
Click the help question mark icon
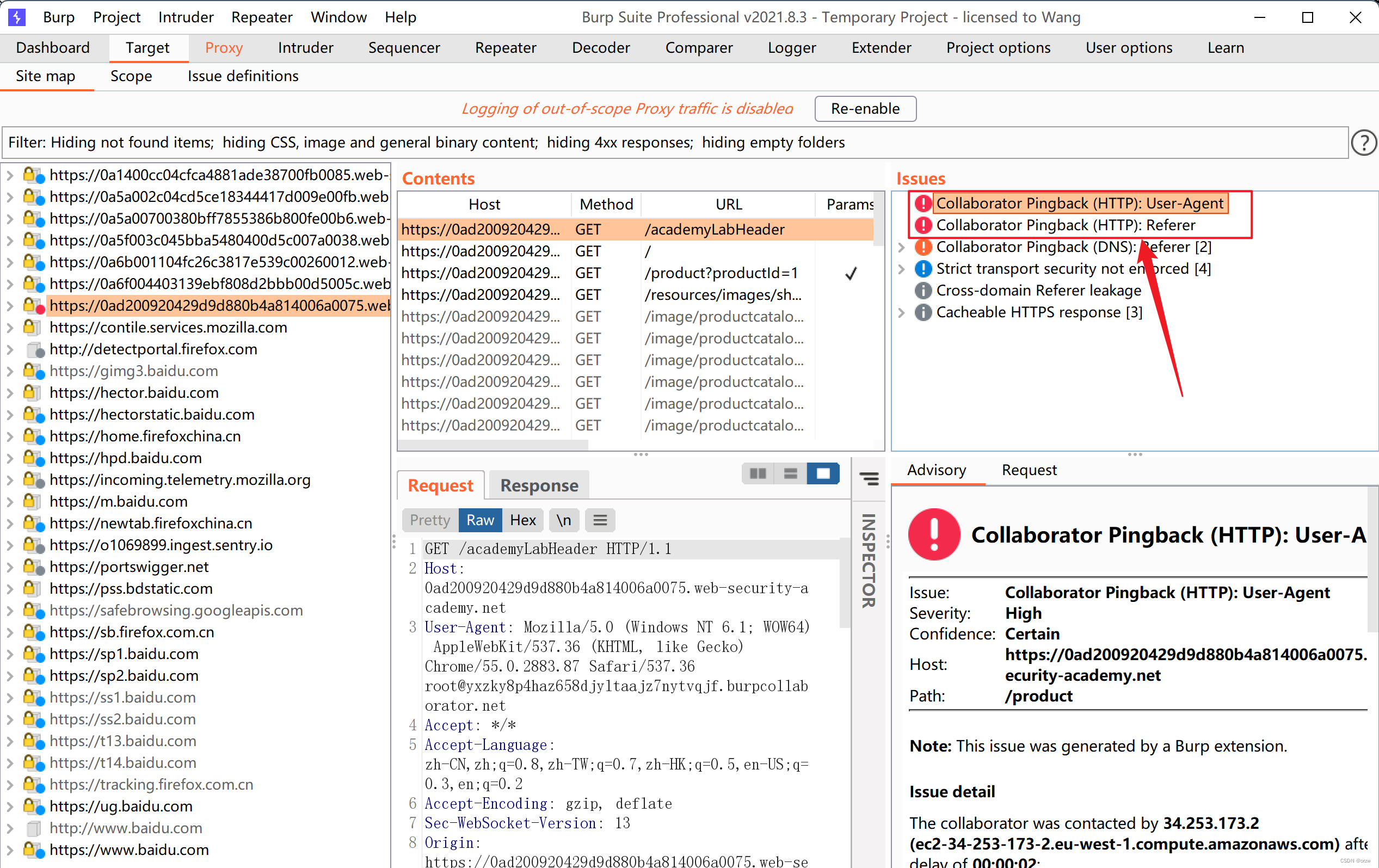click(1364, 143)
